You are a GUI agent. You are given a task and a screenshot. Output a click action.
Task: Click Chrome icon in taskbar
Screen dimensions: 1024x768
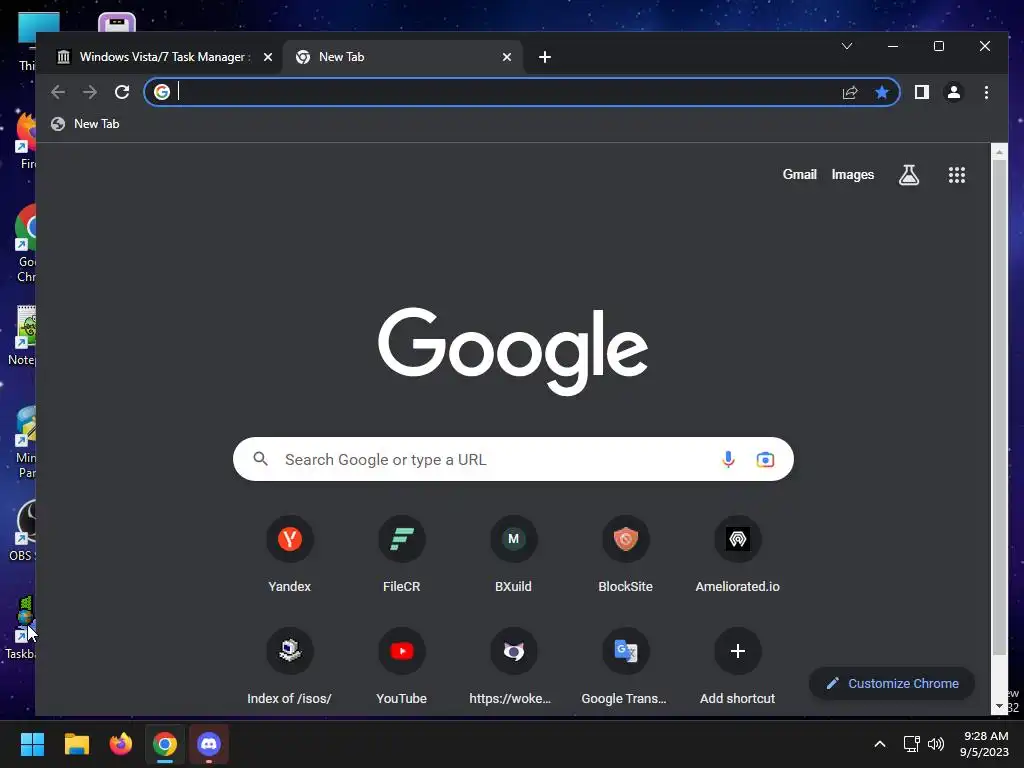click(x=165, y=744)
